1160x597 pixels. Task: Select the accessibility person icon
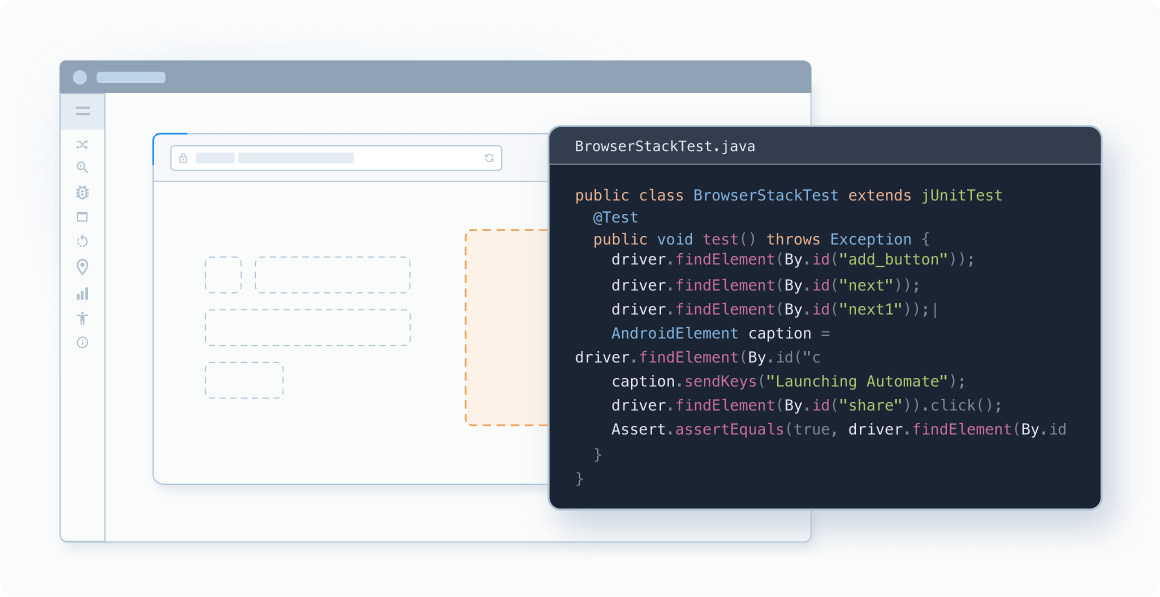click(83, 318)
